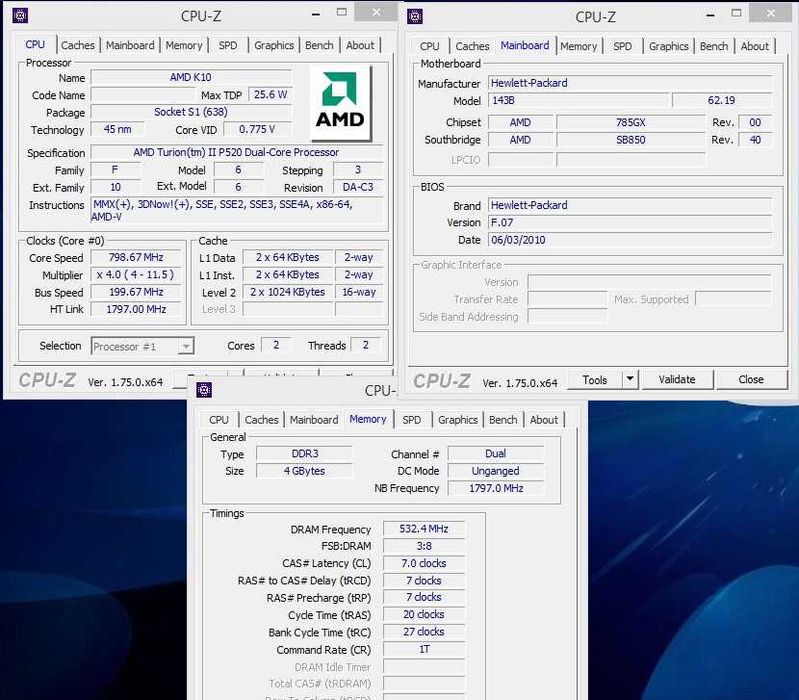
Task: Click the Max TDP value 25.6 W
Action: click(270, 95)
